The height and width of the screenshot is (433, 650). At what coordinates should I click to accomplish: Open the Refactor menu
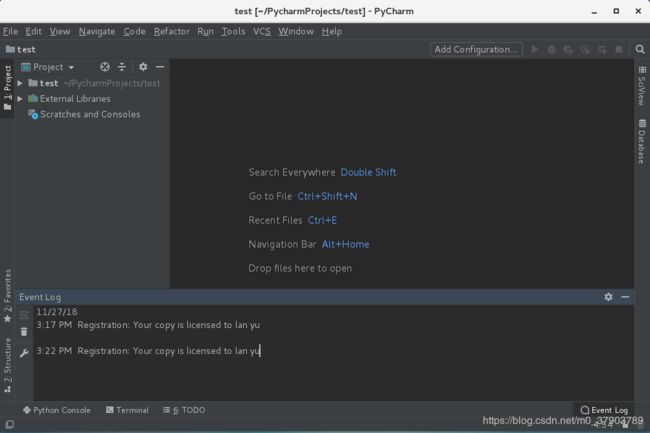(x=172, y=31)
